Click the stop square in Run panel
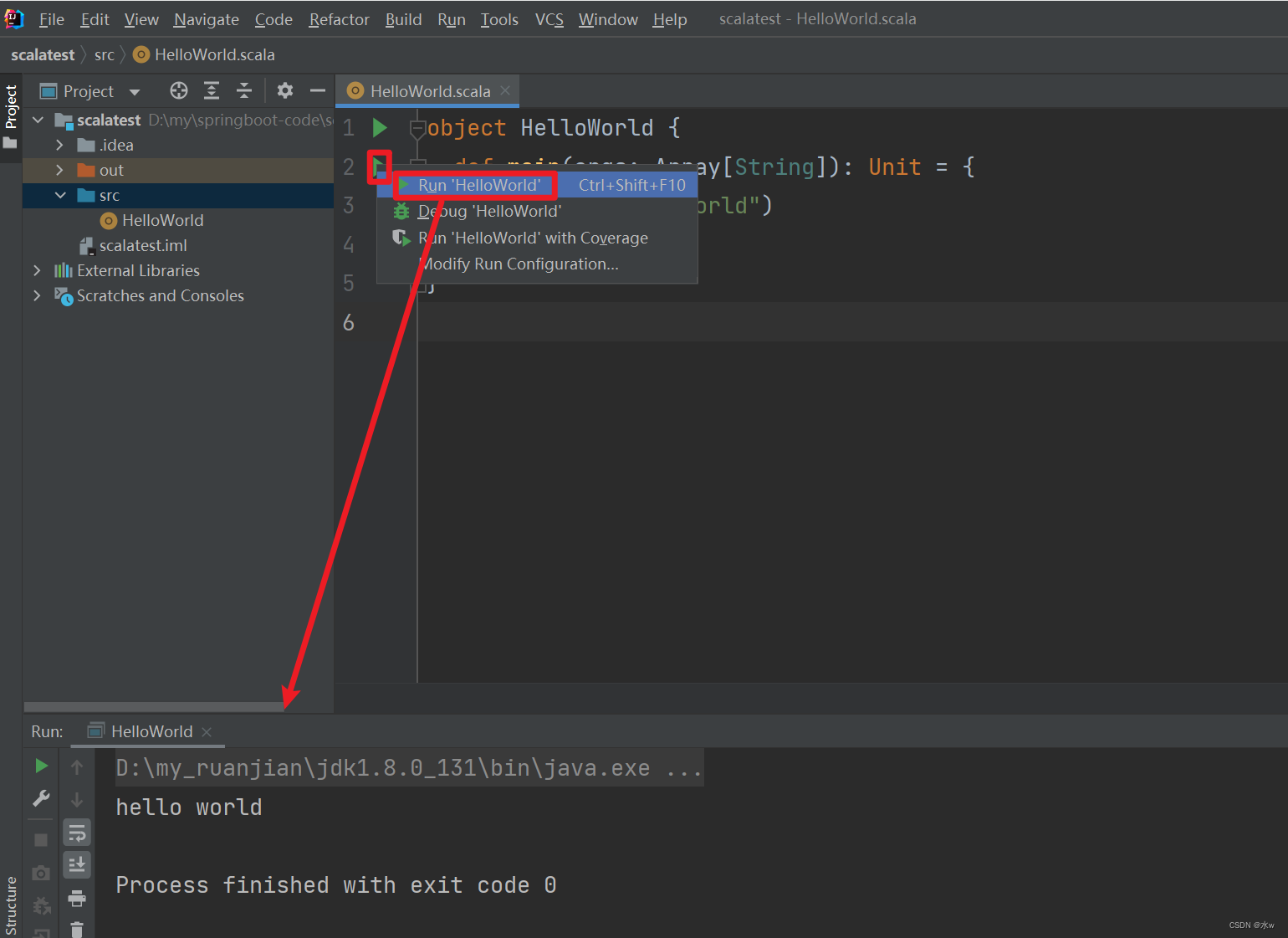The image size is (1288, 938). pyautogui.click(x=41, y=839)
